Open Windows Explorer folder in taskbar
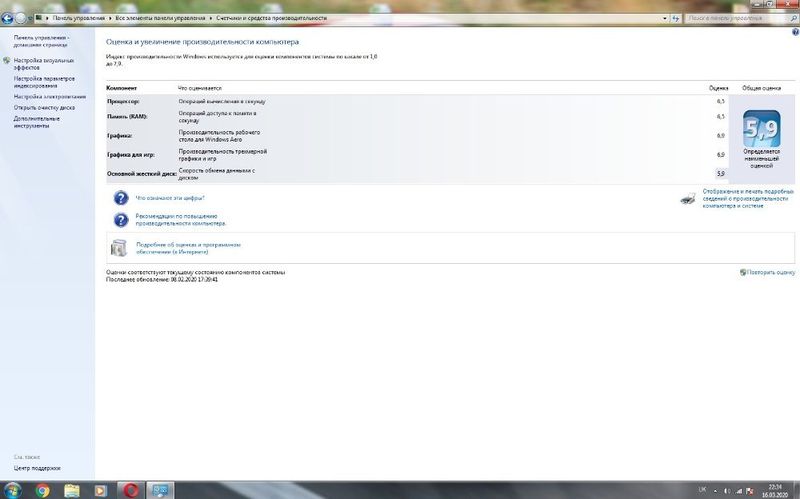The image size is (800, 499). [x=72, y=490]
